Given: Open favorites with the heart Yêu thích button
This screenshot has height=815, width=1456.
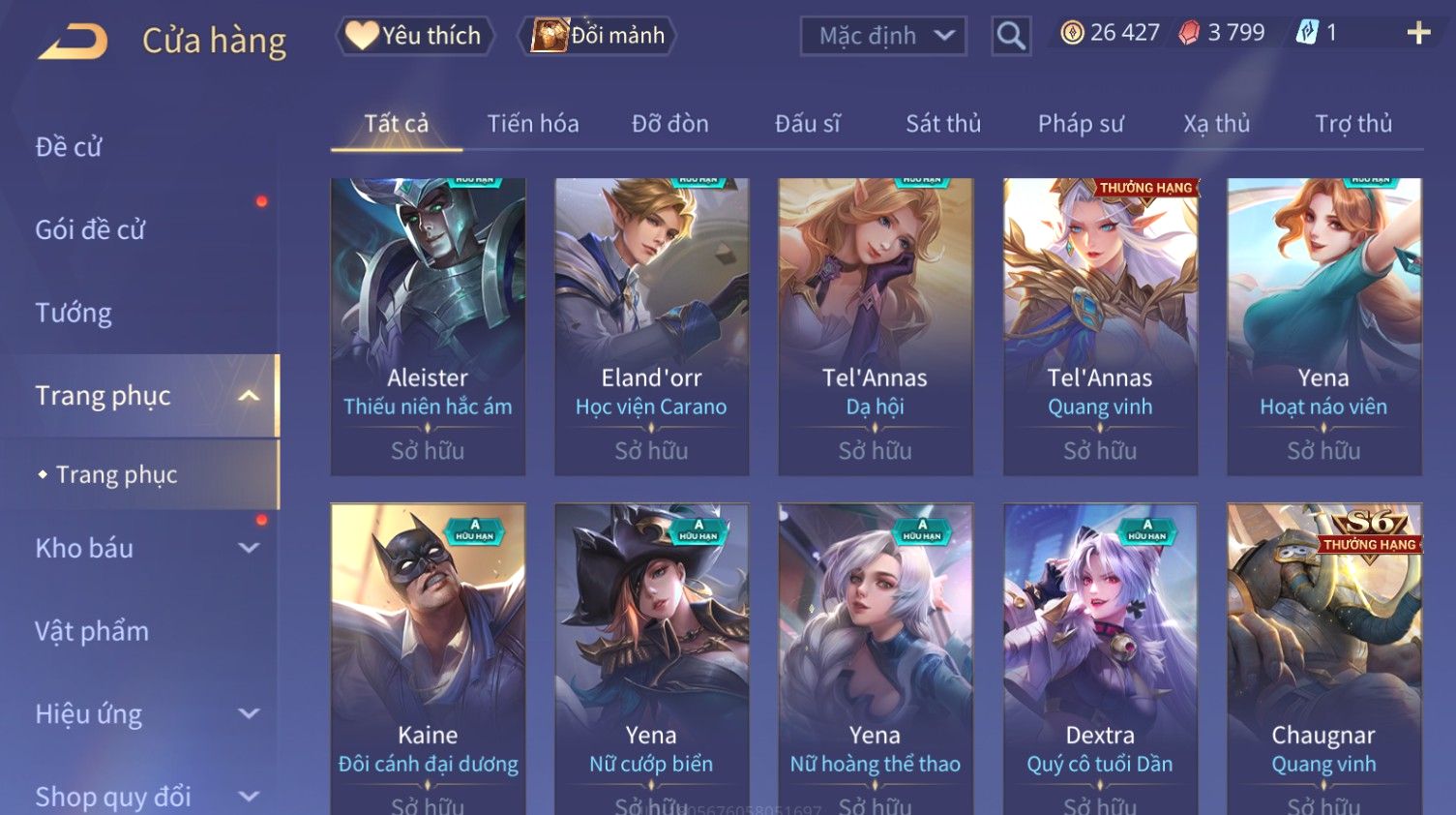Looking at the screenshot, I should coord(414,36).
